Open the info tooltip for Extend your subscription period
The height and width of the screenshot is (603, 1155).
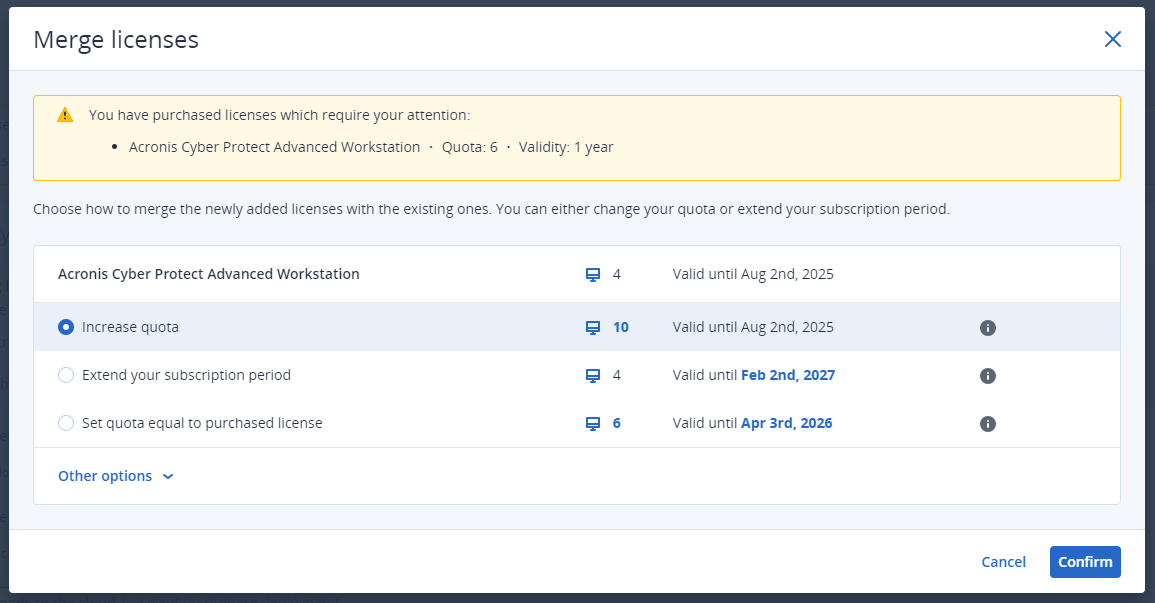pyautogui.click(x=987, y=375)
